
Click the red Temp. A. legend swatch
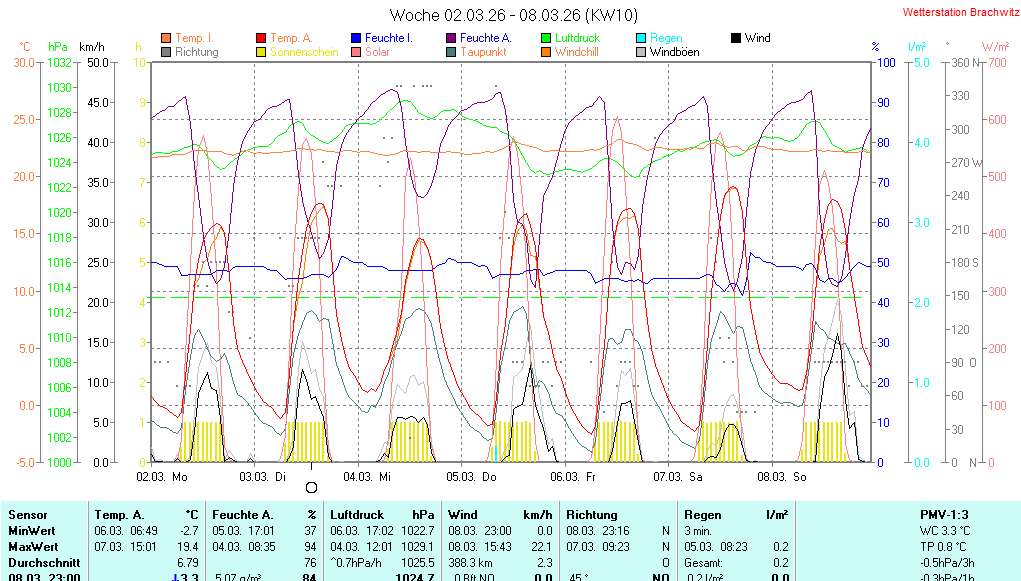[262, 38]
